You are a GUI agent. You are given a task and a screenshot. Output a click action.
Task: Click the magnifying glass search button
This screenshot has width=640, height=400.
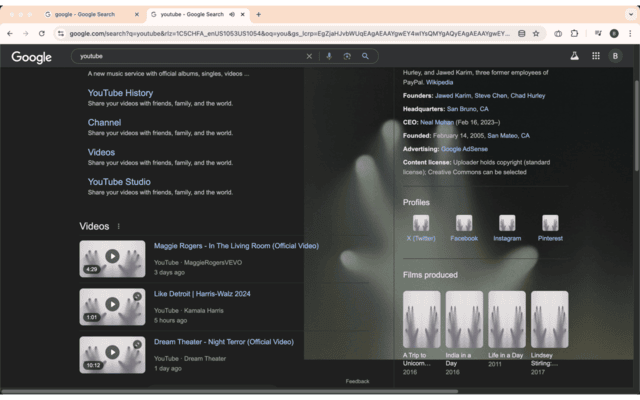[x=366, y=57]
